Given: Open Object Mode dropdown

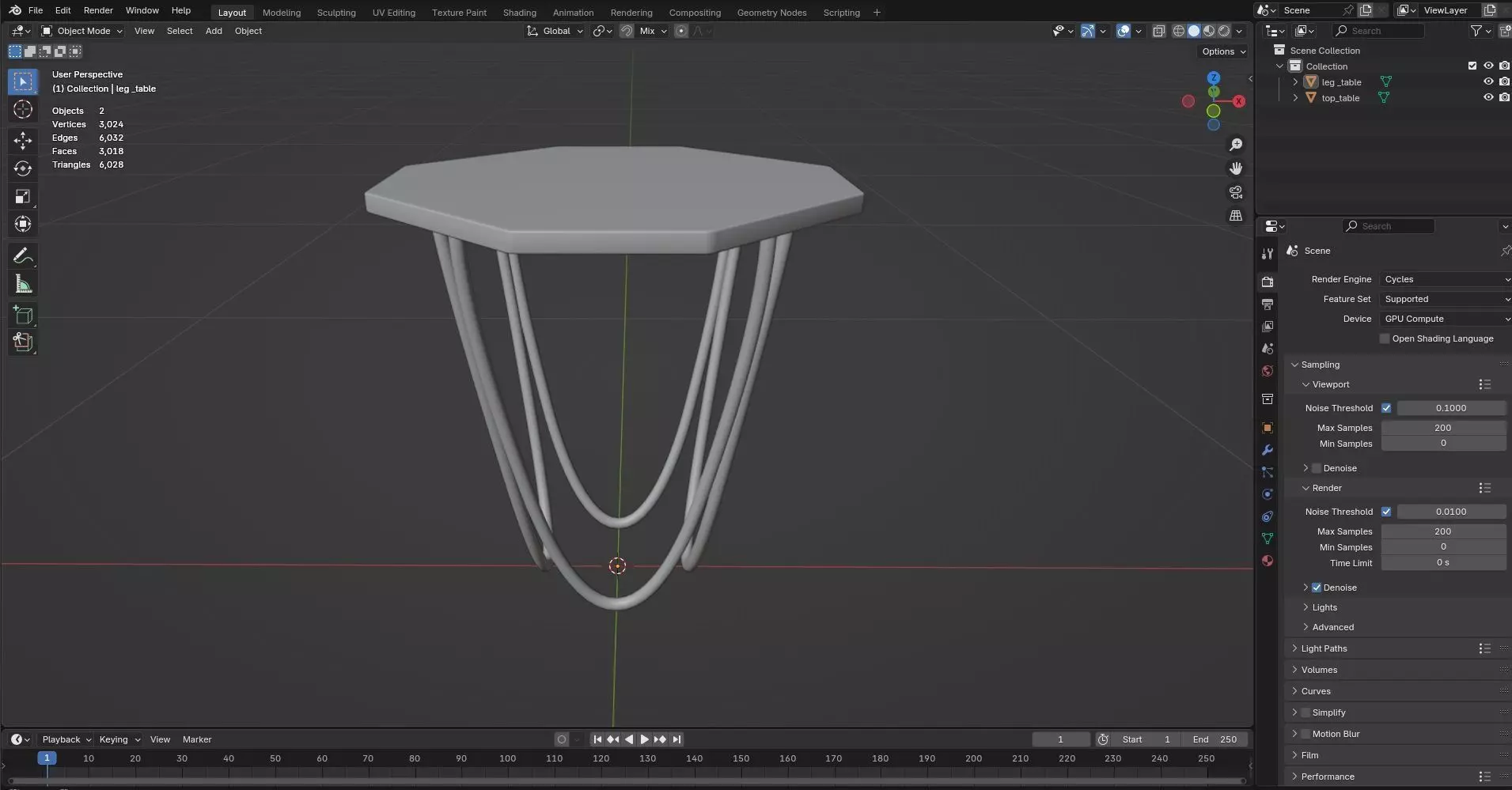Looking at the screenshot, I should [82, 31].
